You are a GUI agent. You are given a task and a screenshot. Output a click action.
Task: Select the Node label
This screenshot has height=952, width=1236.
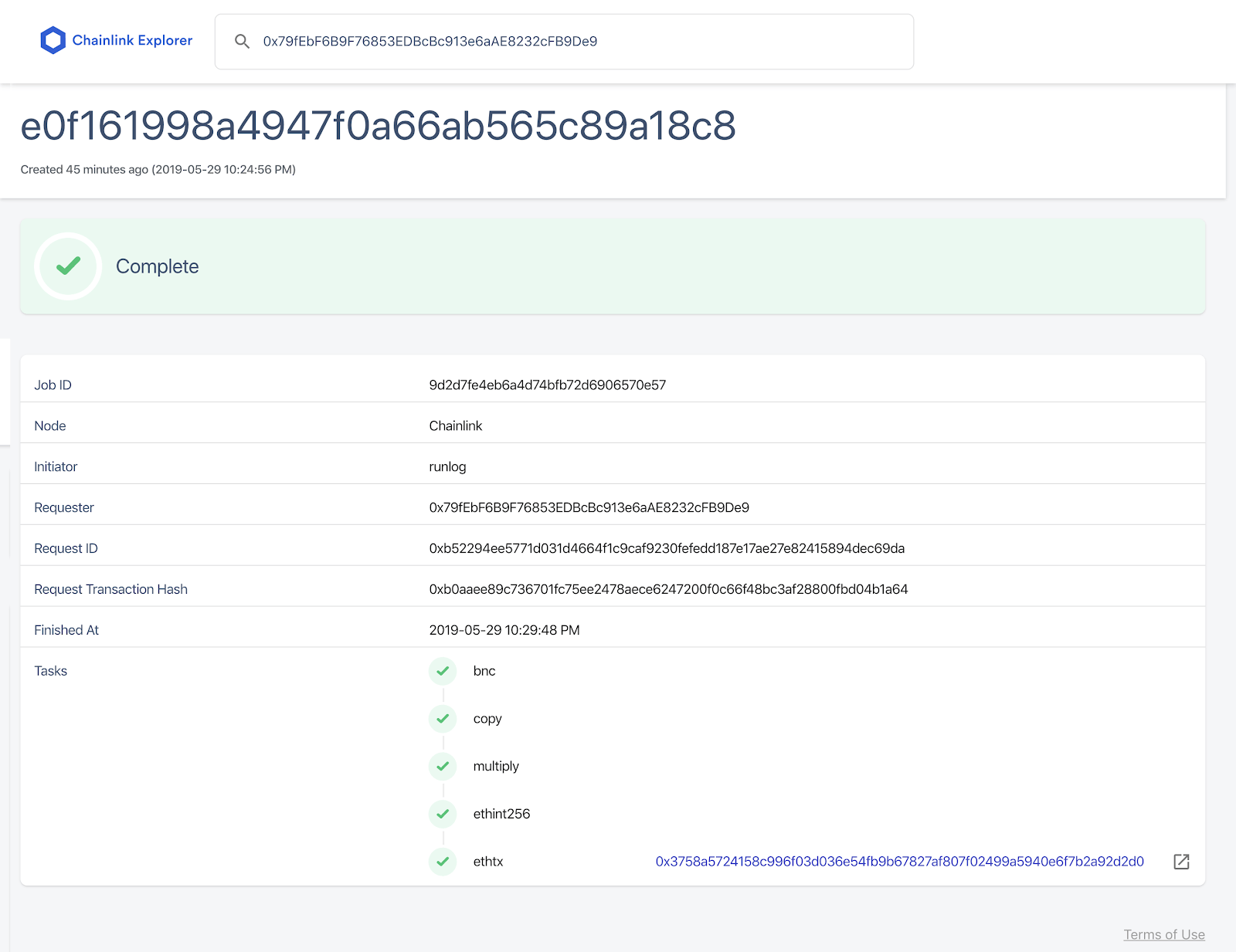click(x=50, y=426)
